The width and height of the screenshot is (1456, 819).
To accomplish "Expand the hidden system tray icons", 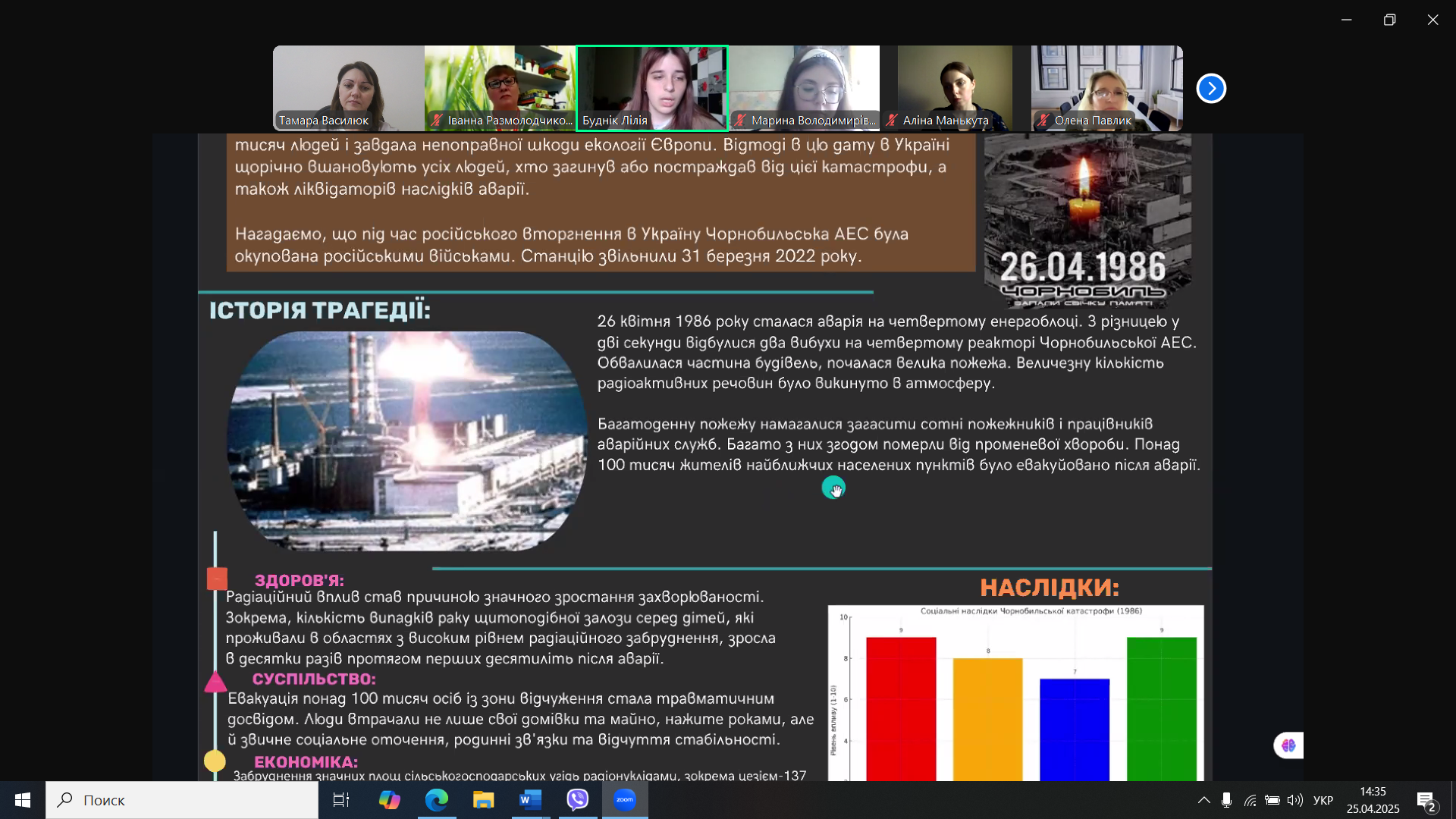I will [x=1203, y=800].
